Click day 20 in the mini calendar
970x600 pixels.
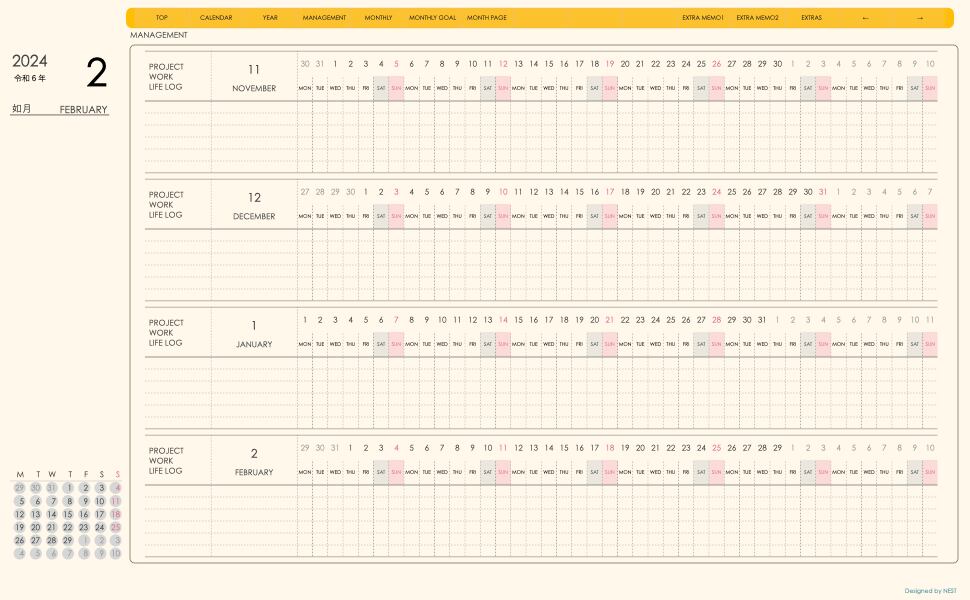click(36, 527)
